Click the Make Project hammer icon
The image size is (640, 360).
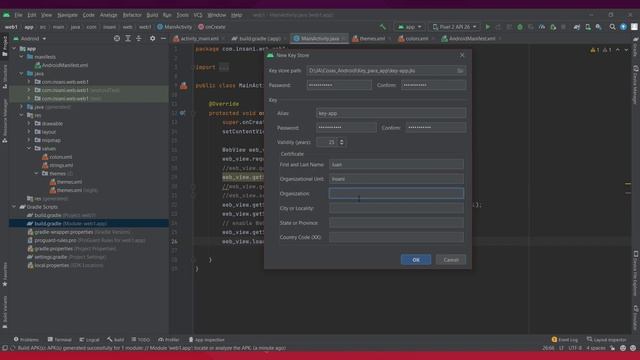click(x=382, y=27)
